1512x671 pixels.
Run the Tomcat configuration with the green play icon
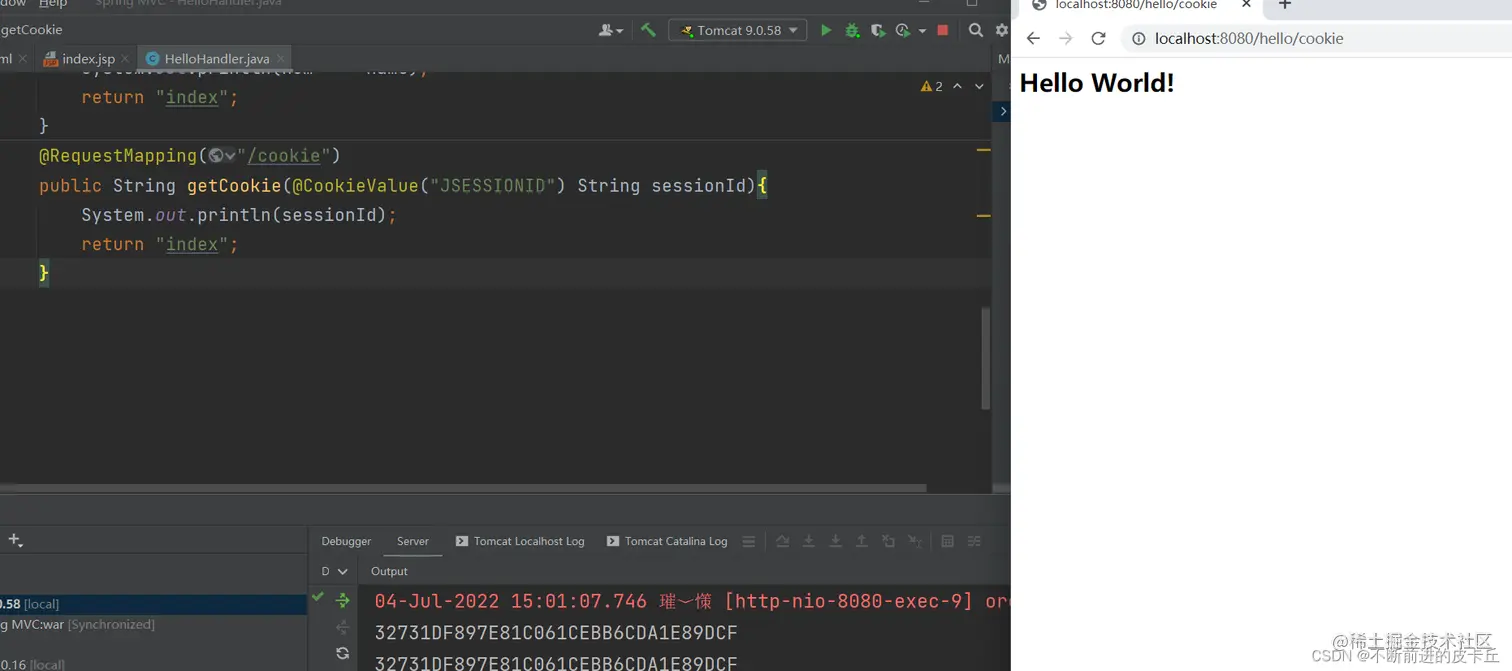(x=826, y=31)
